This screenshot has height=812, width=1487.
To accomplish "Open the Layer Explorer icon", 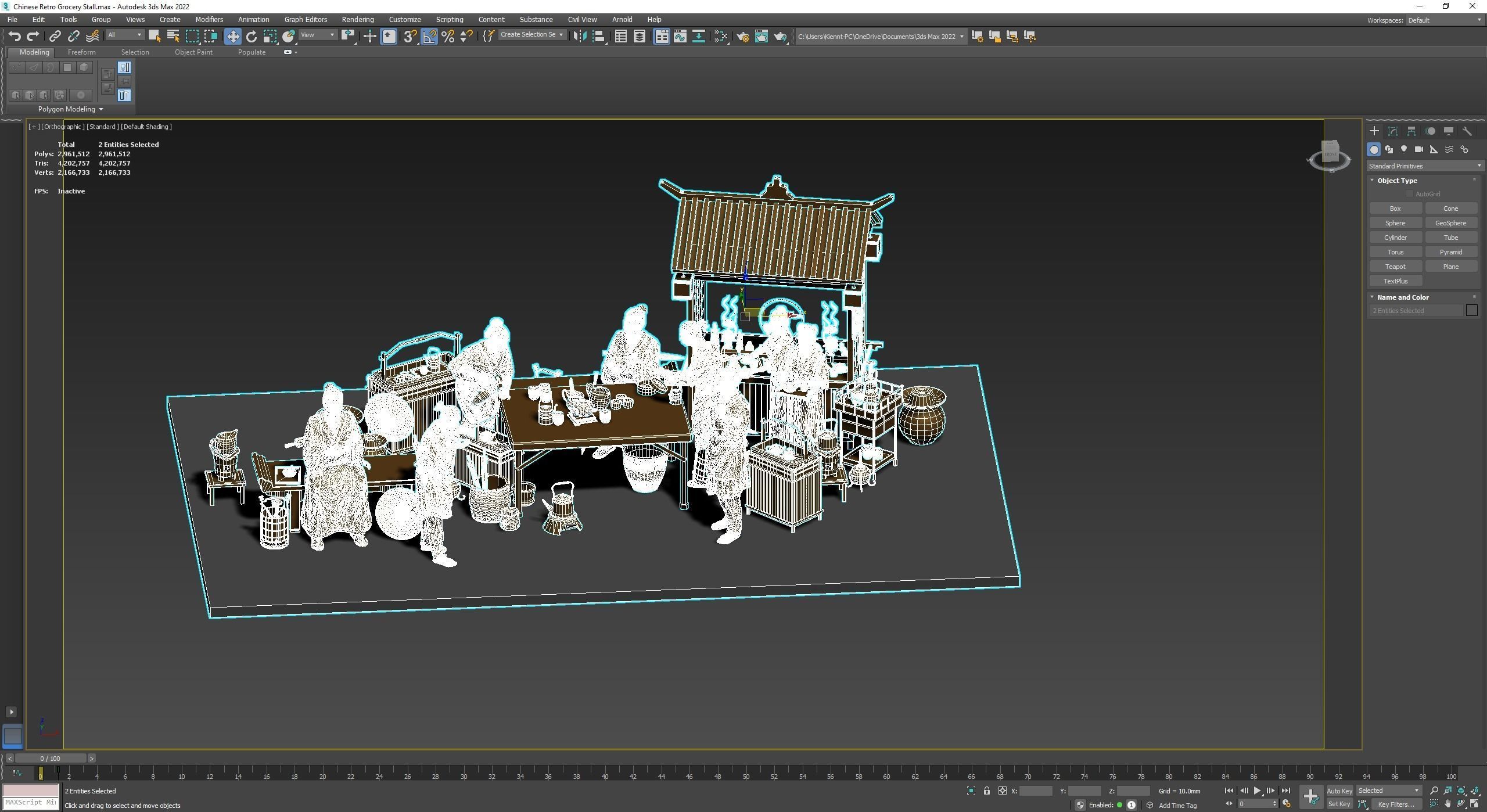I will point(639,37).
